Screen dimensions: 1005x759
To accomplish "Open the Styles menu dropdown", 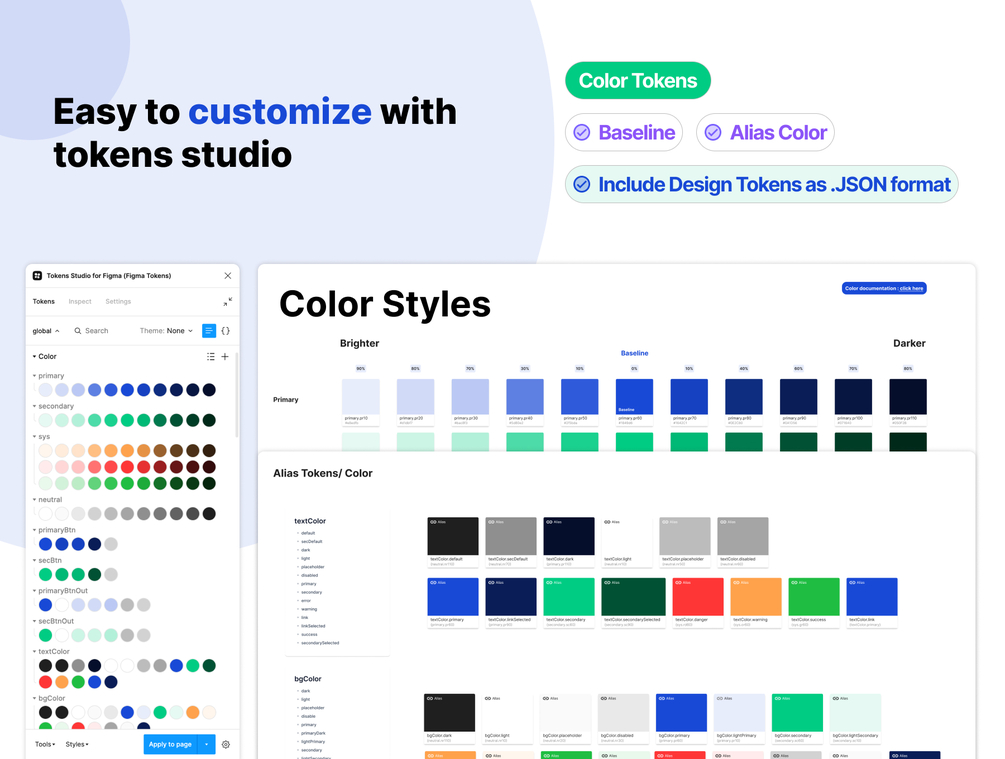I will pos(77,744).
